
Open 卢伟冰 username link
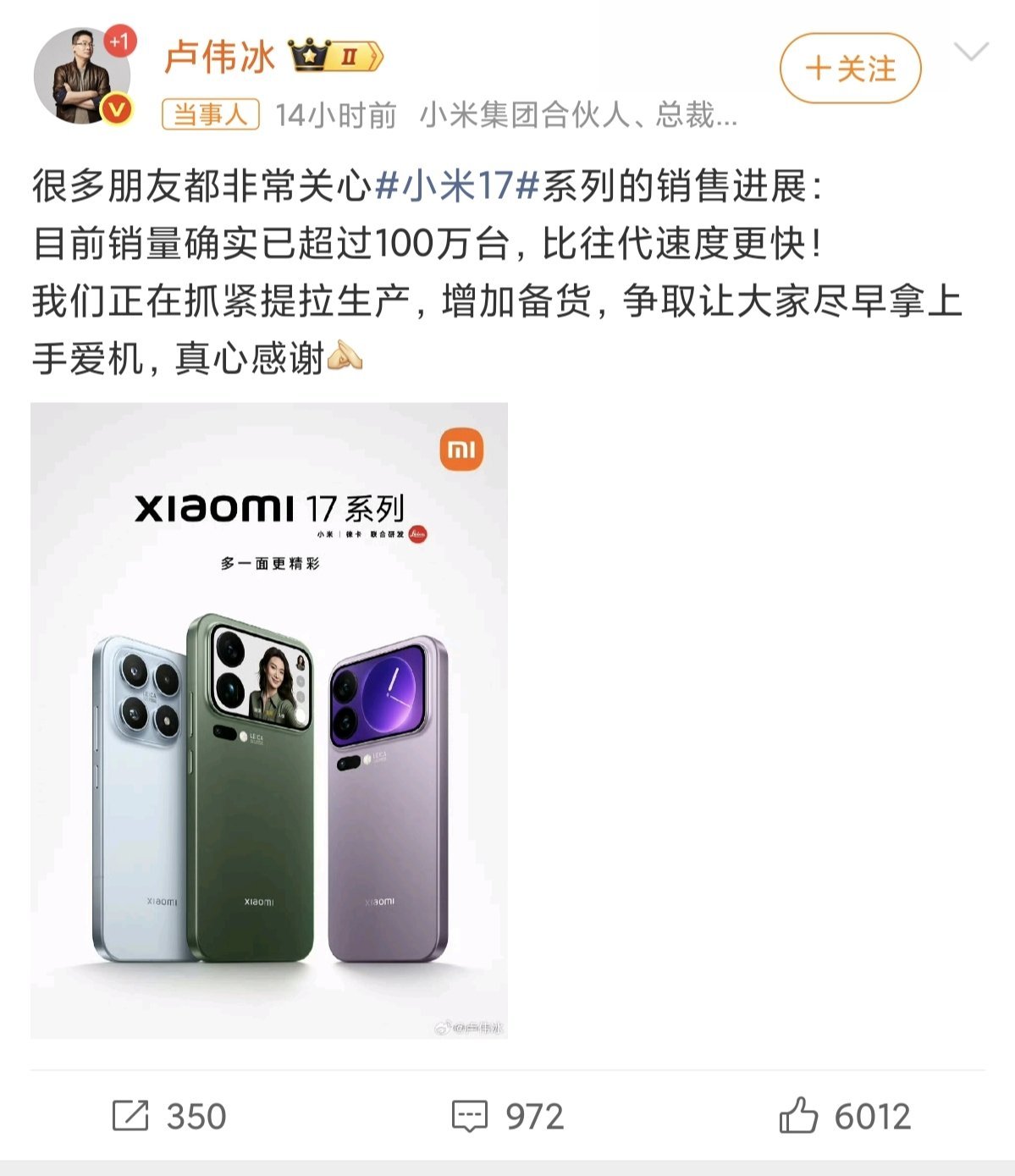220,57
